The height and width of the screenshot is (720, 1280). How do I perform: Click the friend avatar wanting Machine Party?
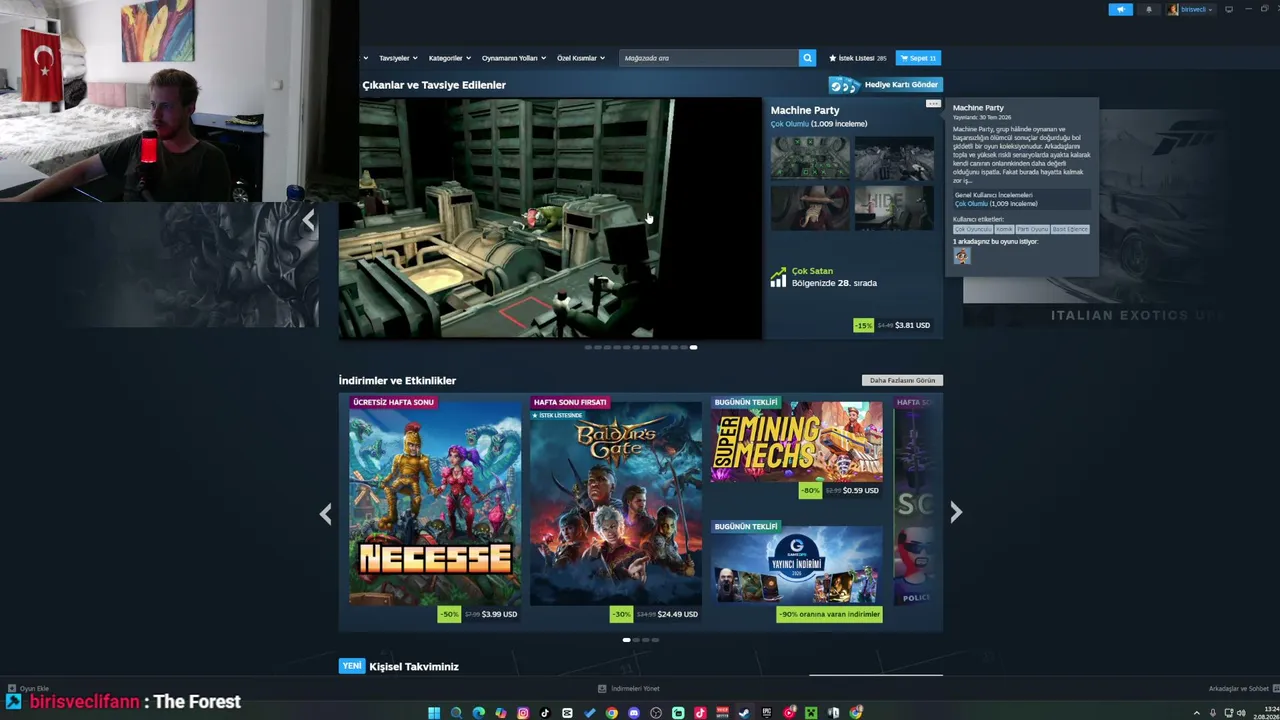coord(961,256)
